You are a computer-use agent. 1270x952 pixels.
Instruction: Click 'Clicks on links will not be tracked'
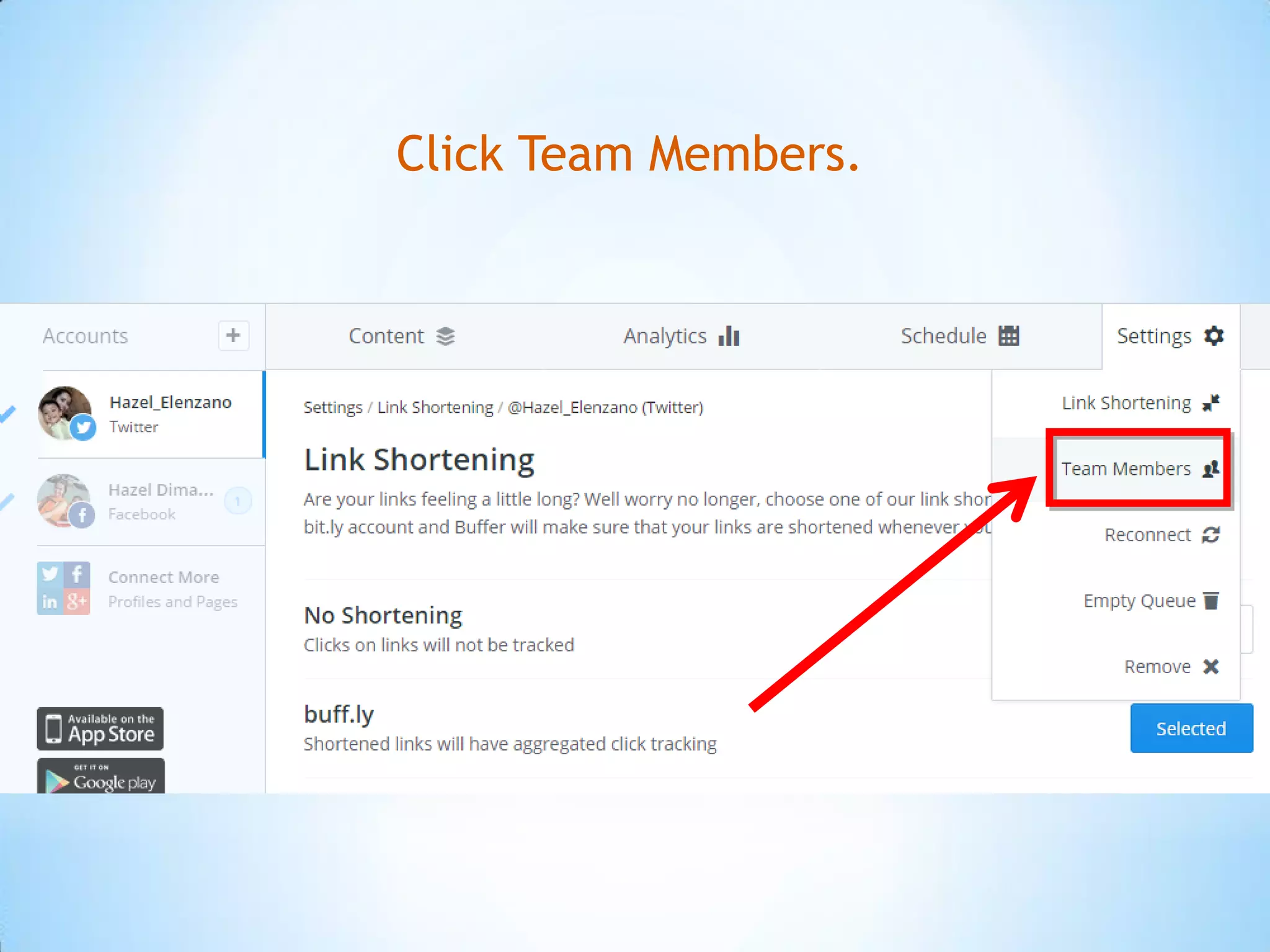click(439, 645)
